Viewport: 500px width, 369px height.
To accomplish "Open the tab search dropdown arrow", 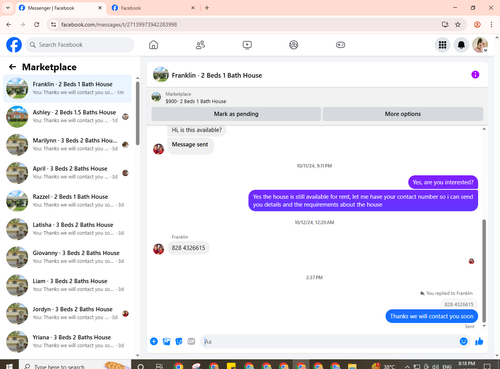I will [8, 8].
